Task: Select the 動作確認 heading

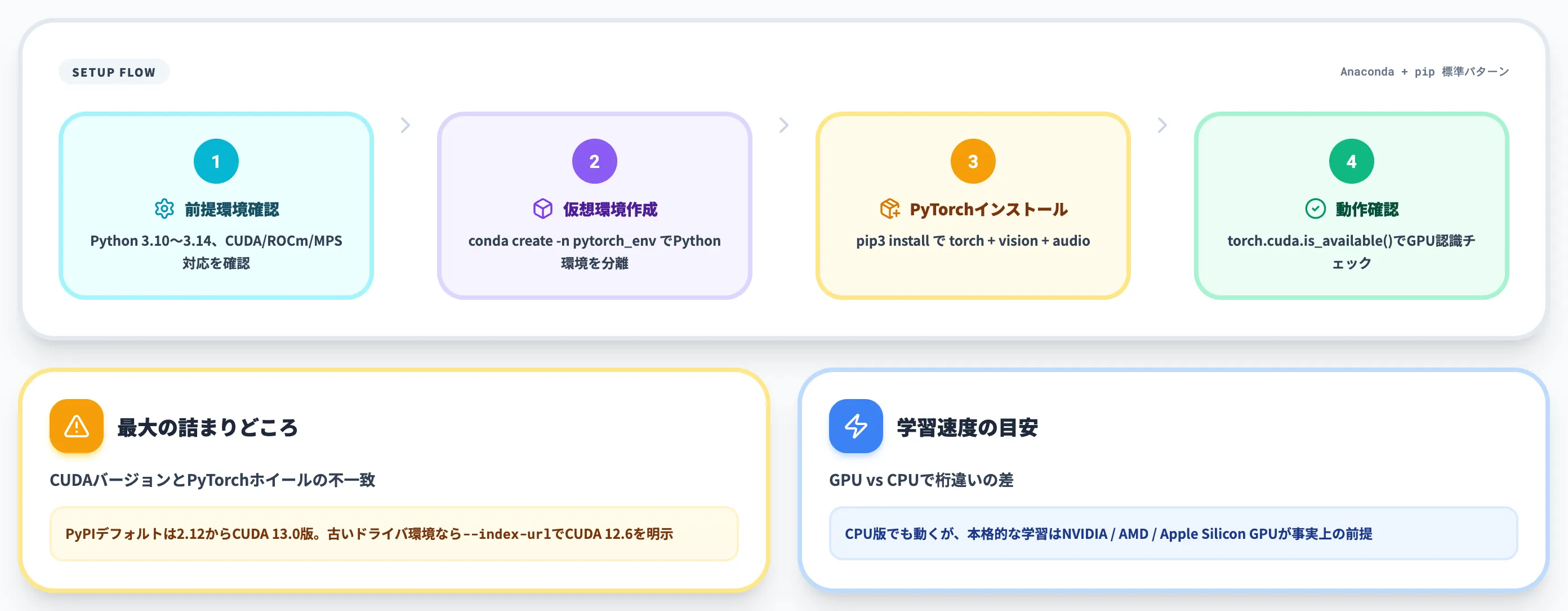Action: click(1367, 210)
